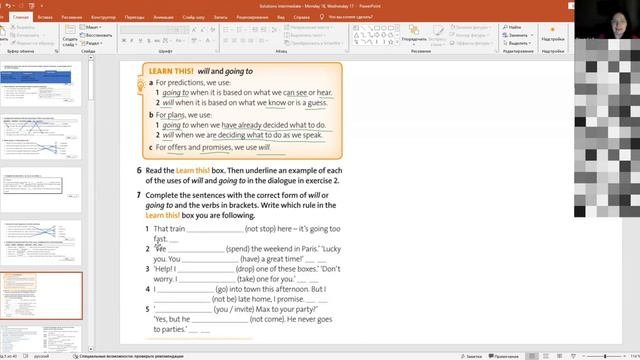Image resolution: width=640 pixels, height=360 pixels.
Task: Click the slide panel scroll down arrow
Action: (x=91, y=349)
